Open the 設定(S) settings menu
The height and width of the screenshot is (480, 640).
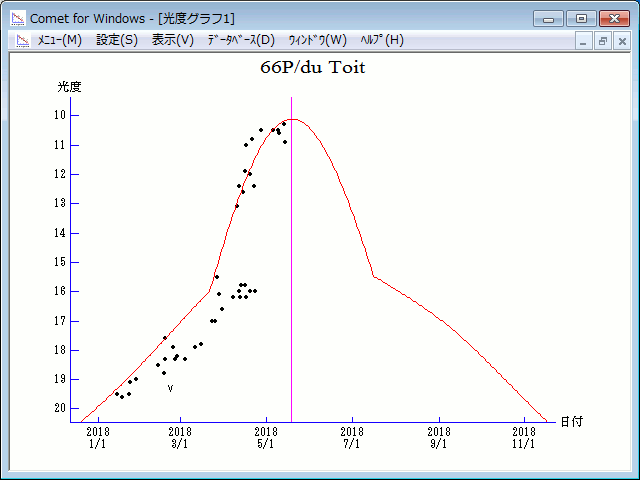(117, 40)
